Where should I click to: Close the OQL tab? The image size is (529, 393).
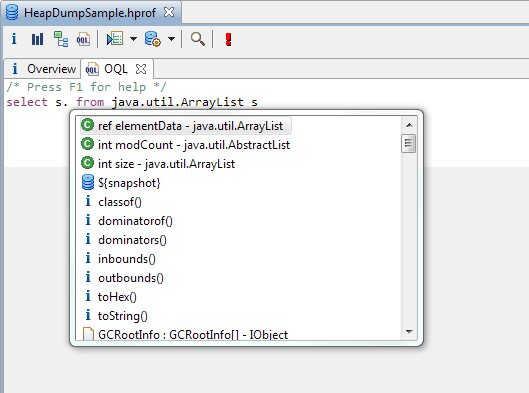(x=141, y=69)
